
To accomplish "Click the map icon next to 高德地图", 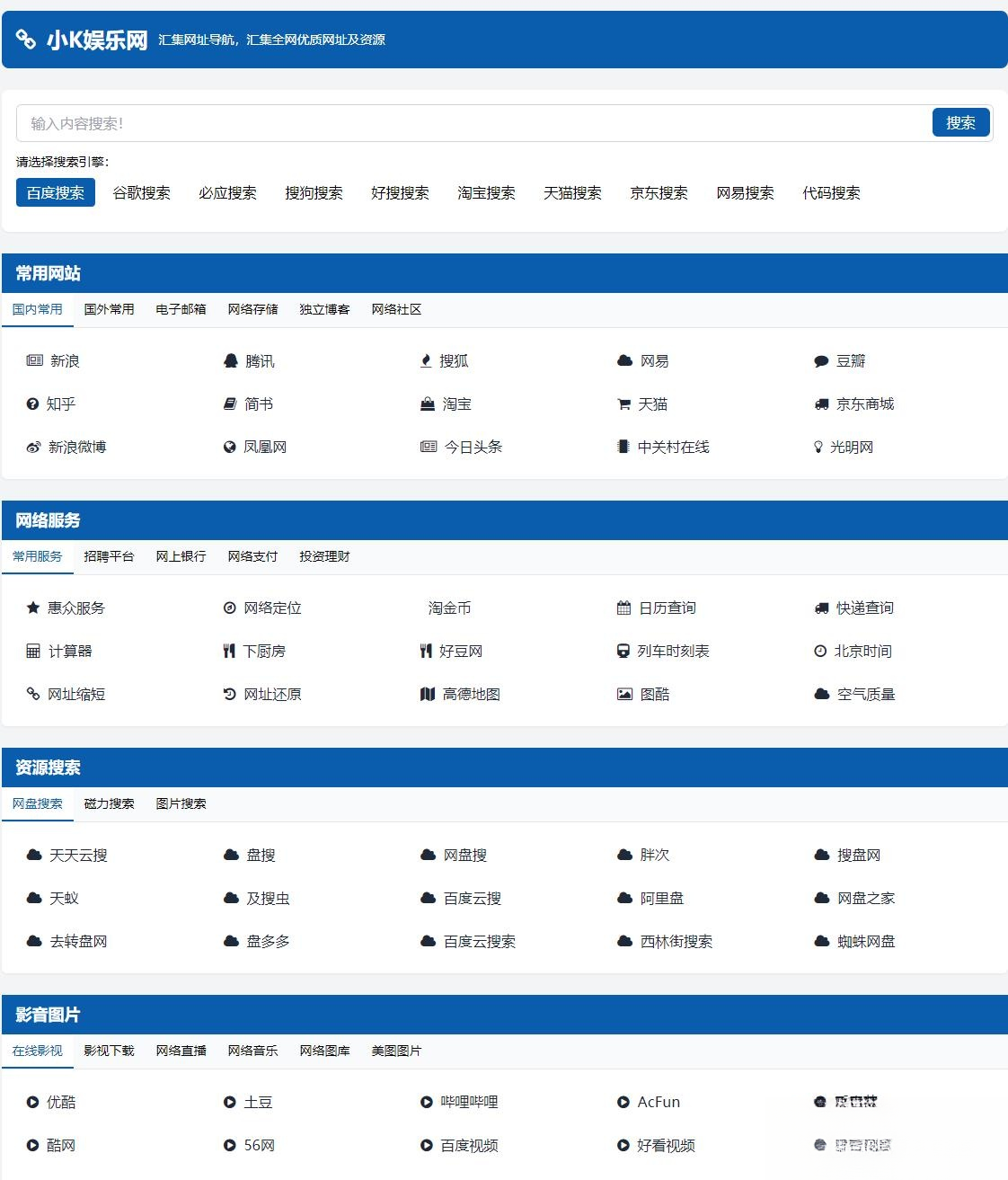I will (x=426, y=694).
